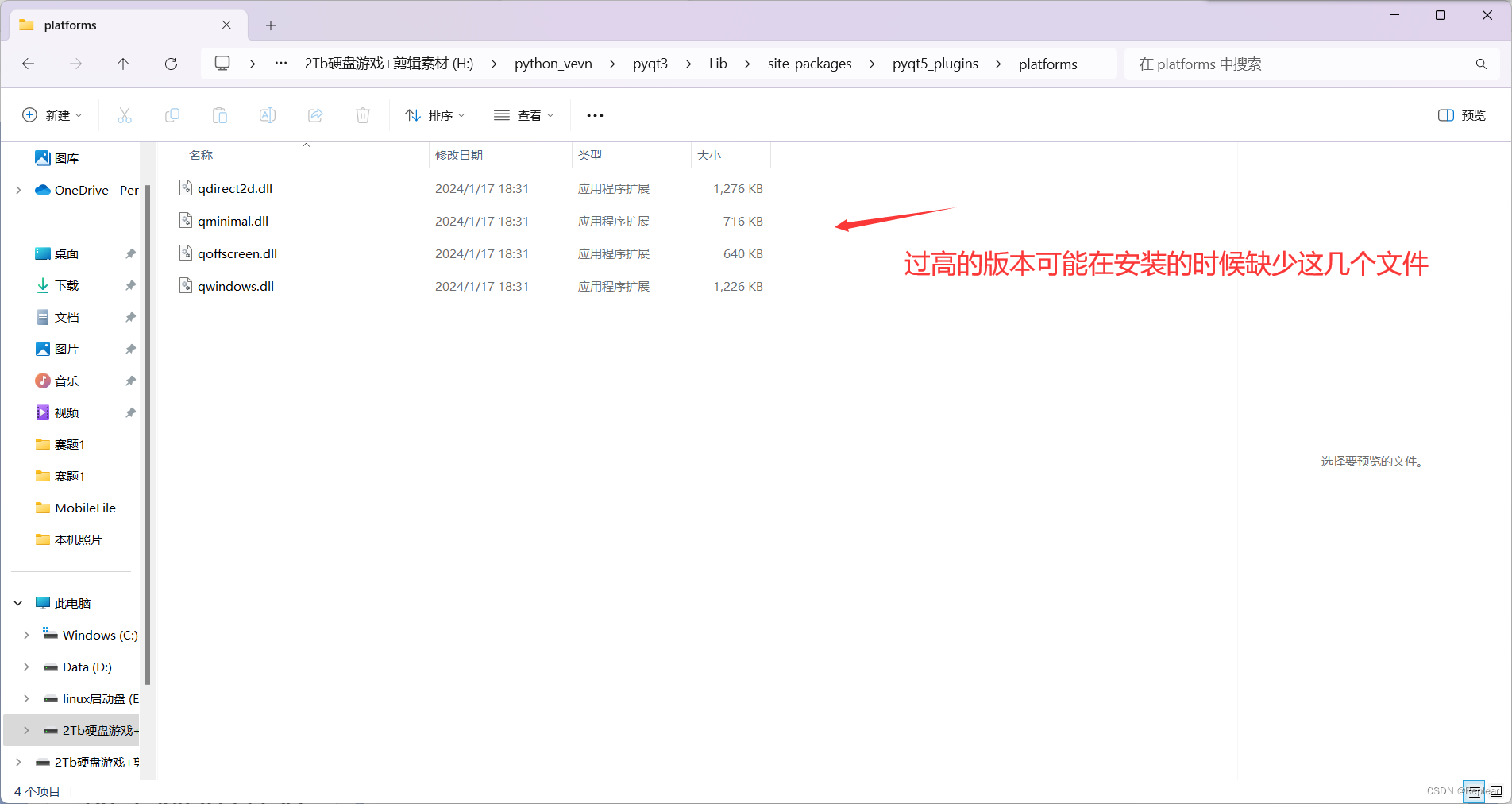Close the platforms tab
This screenshot has width=1512, height=804.
226,25
